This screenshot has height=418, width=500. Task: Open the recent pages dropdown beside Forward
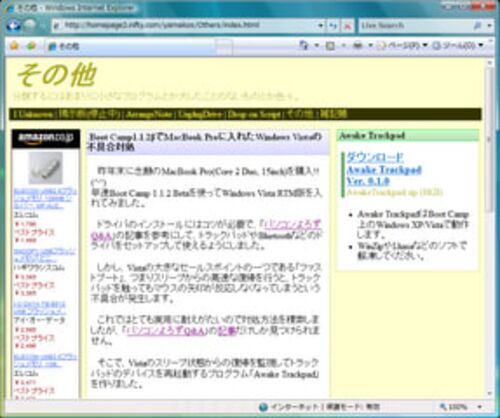tap(42, 26)
